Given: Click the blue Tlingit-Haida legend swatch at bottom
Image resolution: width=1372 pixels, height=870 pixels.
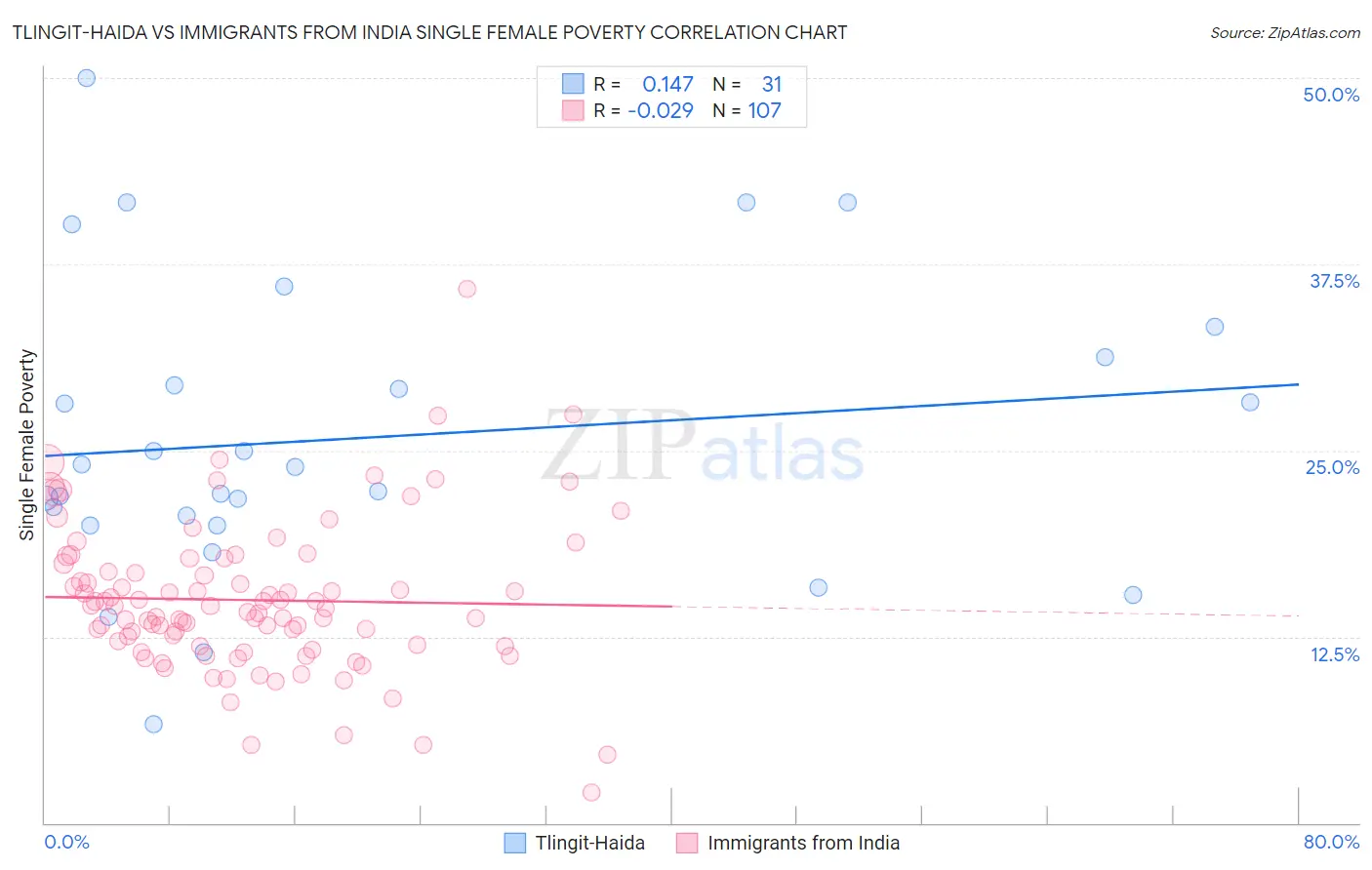Looking at the screenshot, I should pyautogui.click(x=515, y=843).
